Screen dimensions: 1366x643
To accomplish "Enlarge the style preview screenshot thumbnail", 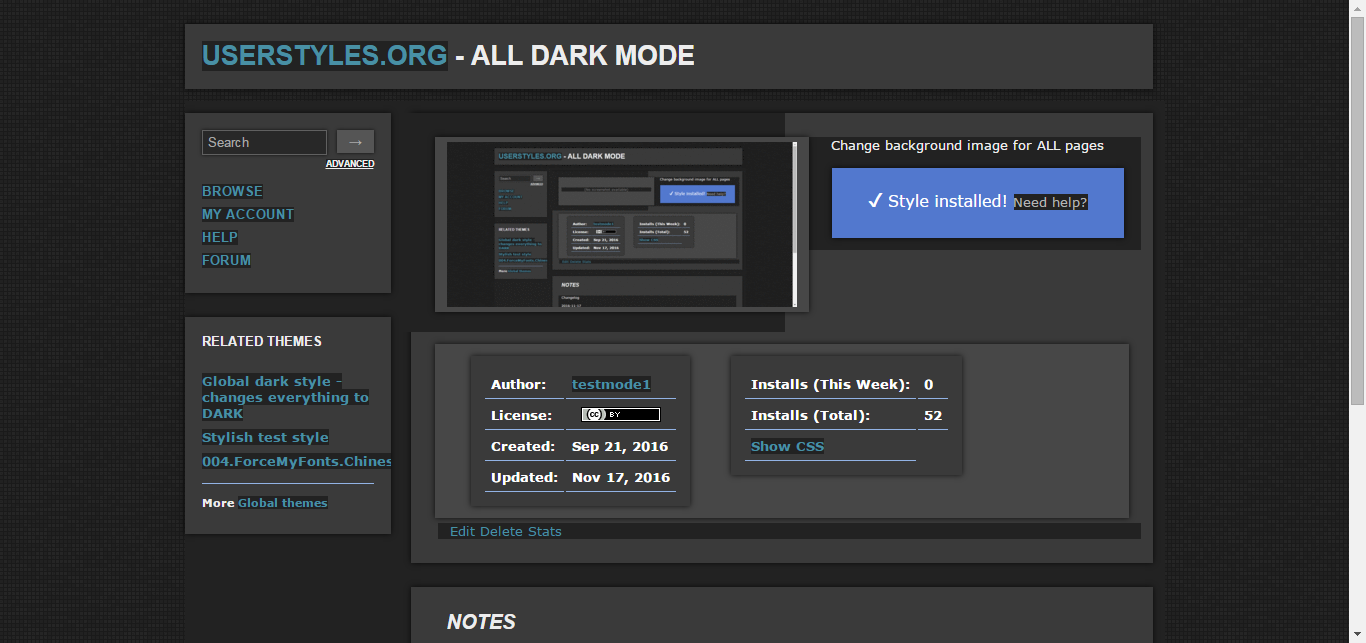I will point(621,224).
